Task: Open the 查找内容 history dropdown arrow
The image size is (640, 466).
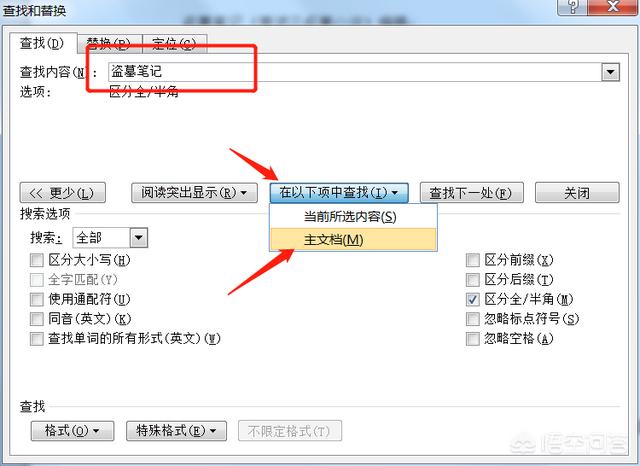Action: (611, 72)
